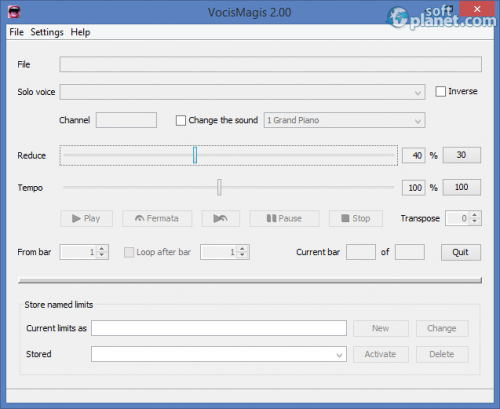Click the Play button

[86, 218]
